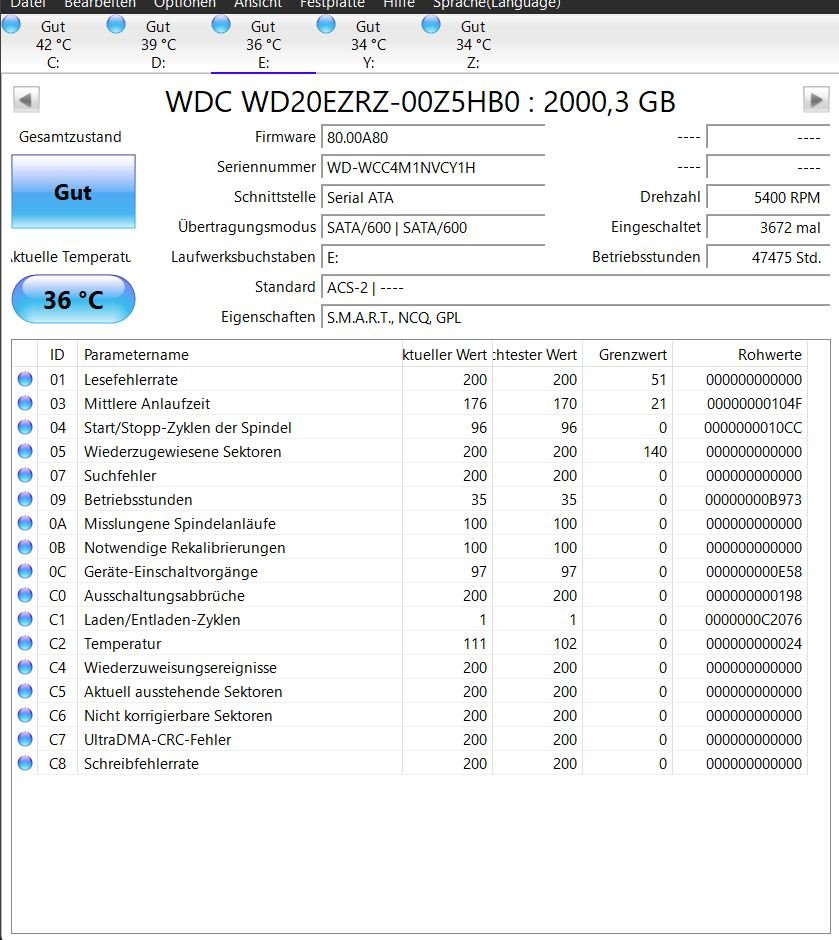Viewport: 839px width, 940px height.
Task: Select the Mittlere Anlaufzeit parameter name
Action: [147, 403]
